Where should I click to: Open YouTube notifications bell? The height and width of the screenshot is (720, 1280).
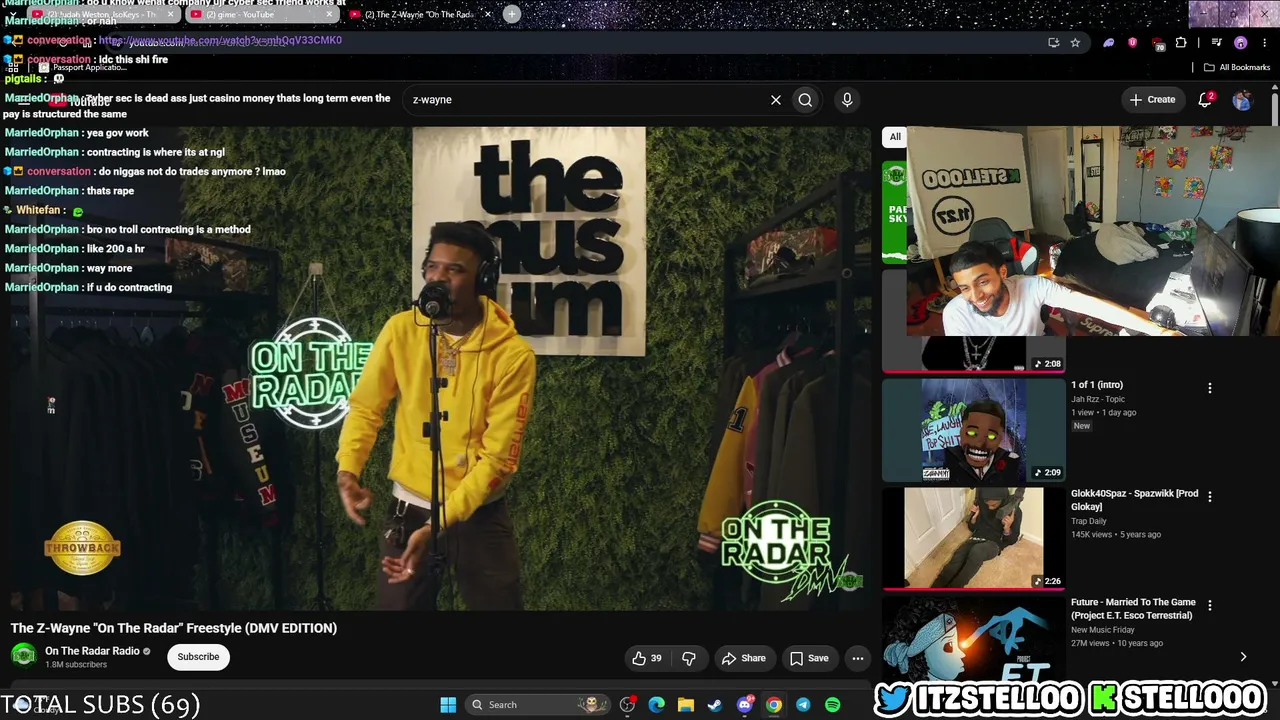[1205, 99]
